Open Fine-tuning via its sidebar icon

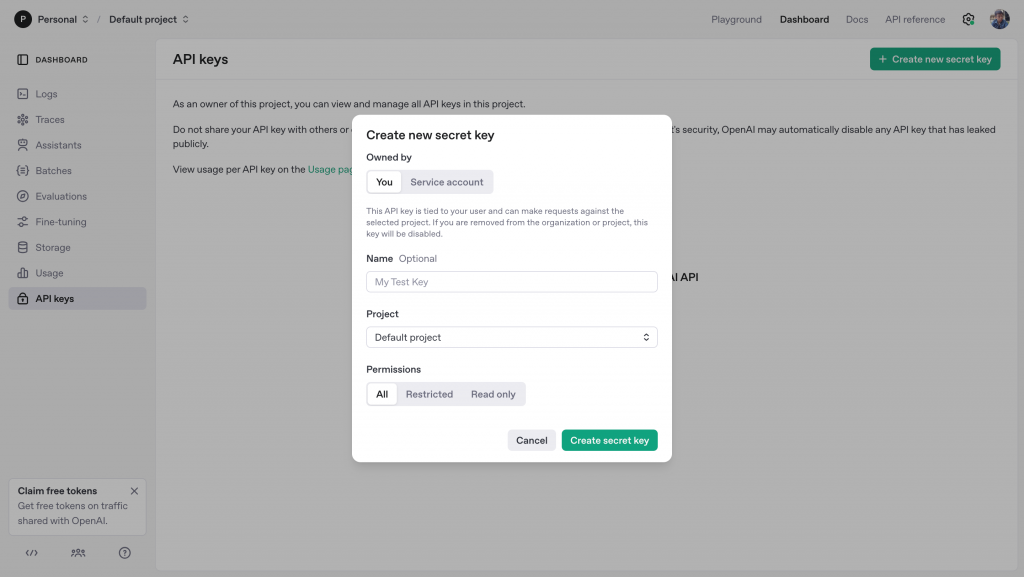(x=22, y=222)
